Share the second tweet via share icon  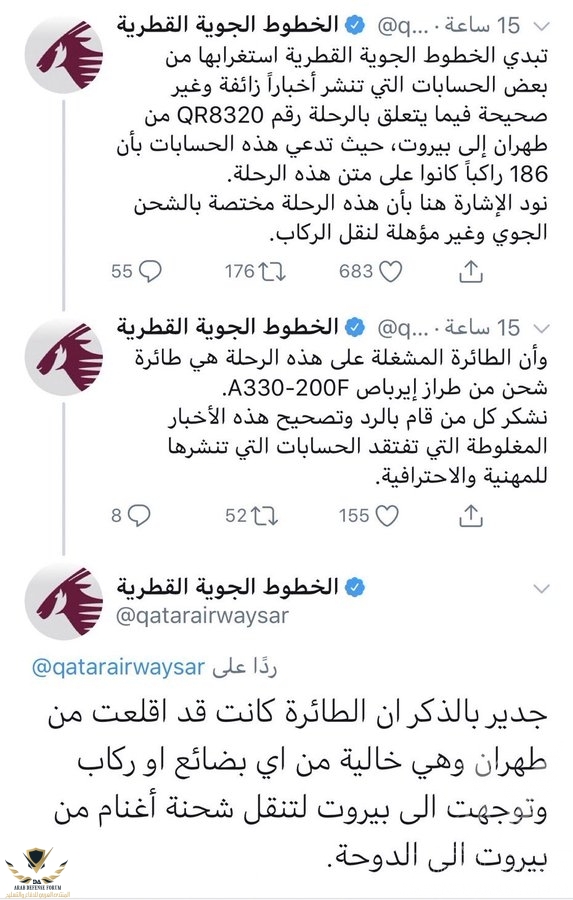point(470,515)
